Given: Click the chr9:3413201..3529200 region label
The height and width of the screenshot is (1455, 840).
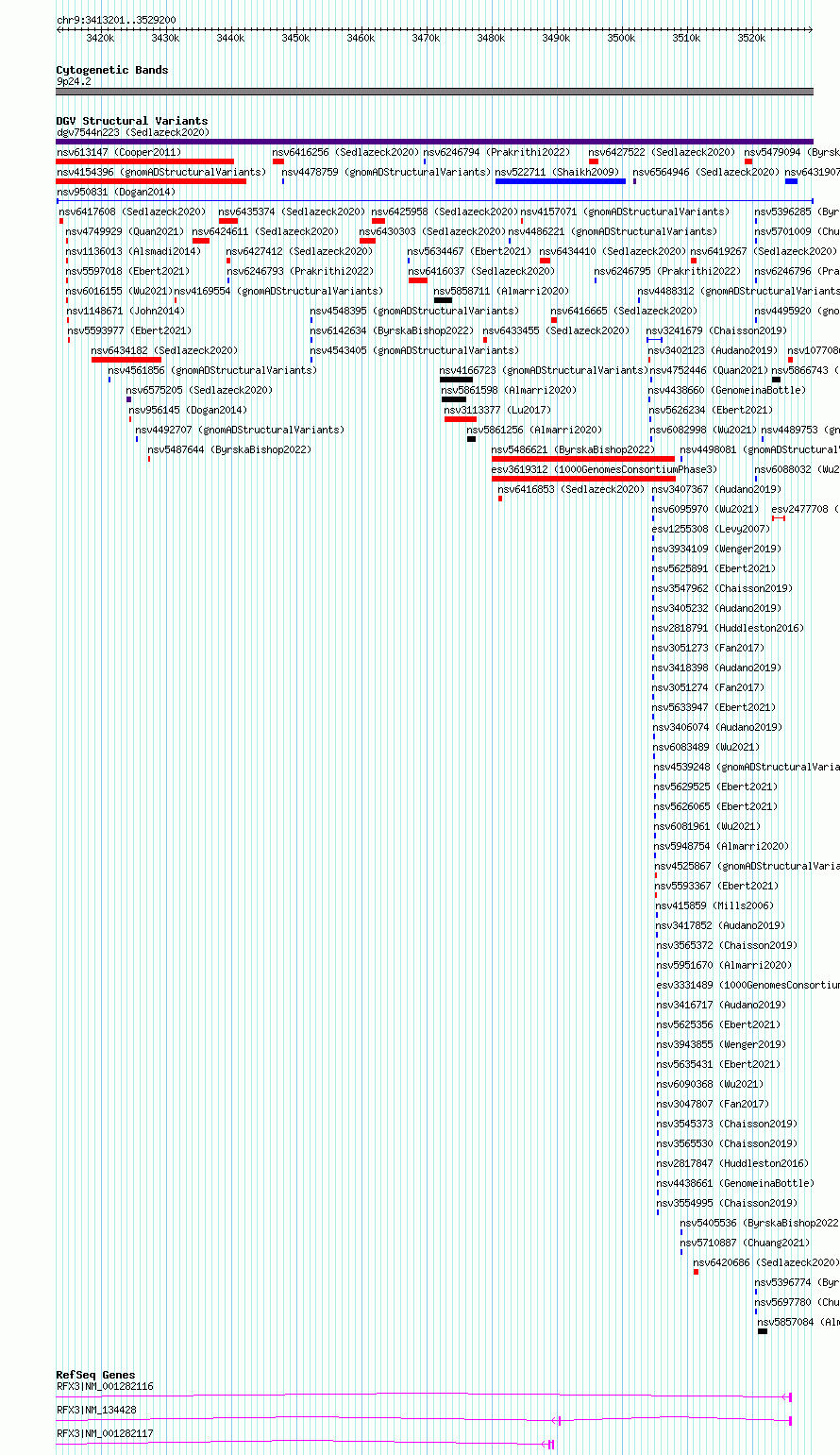Looking at the screenshot, I should click(116, 20).
